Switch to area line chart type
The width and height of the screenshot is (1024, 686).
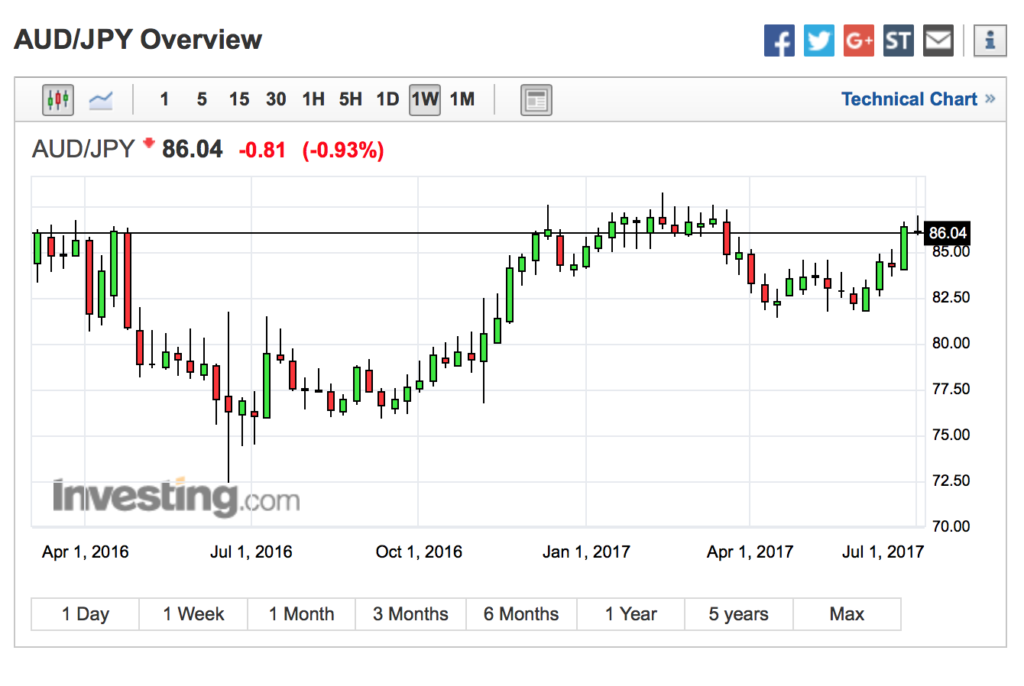click(101, 100)
